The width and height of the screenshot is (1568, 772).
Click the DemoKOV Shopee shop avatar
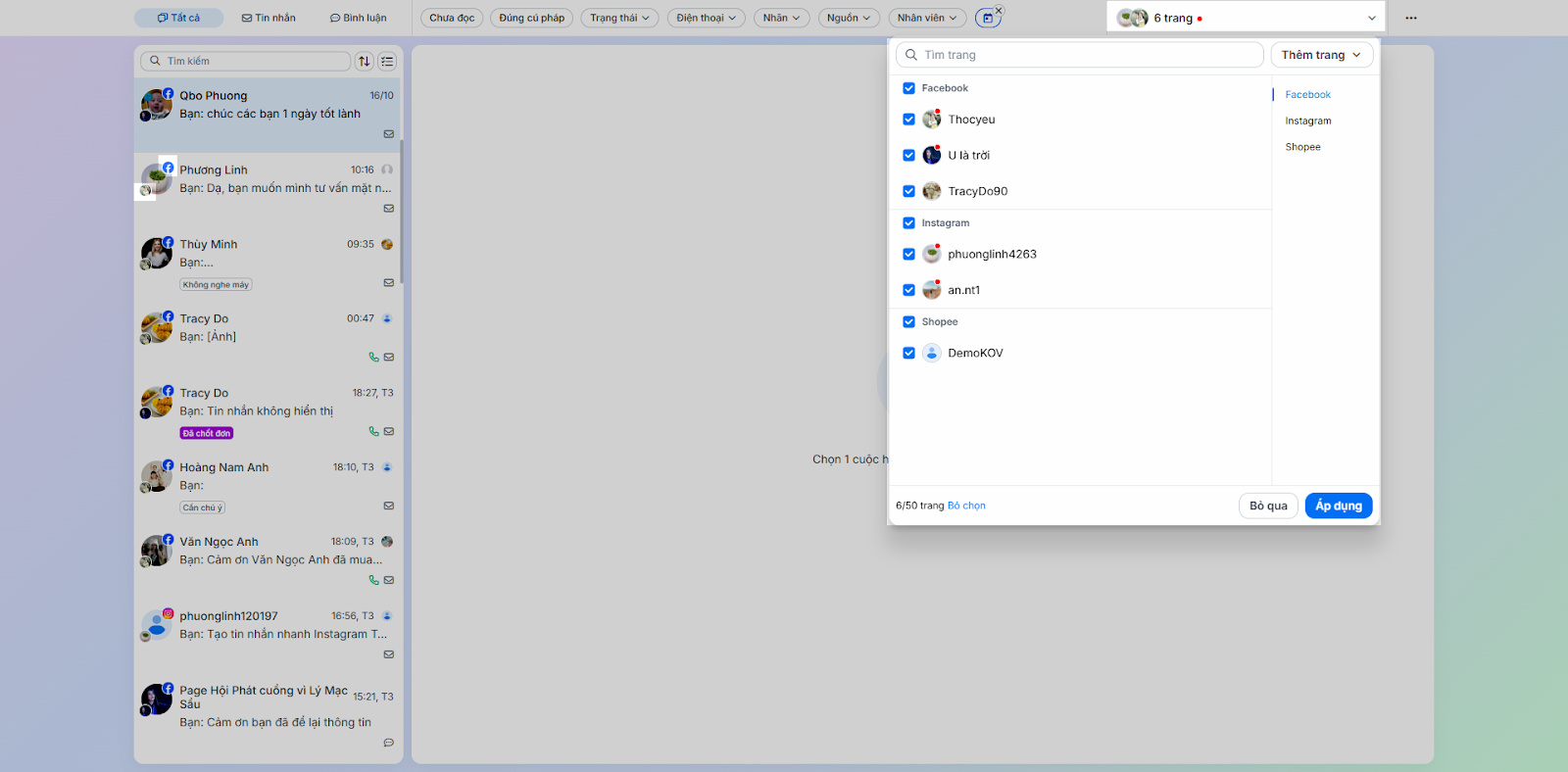(932, 354)
